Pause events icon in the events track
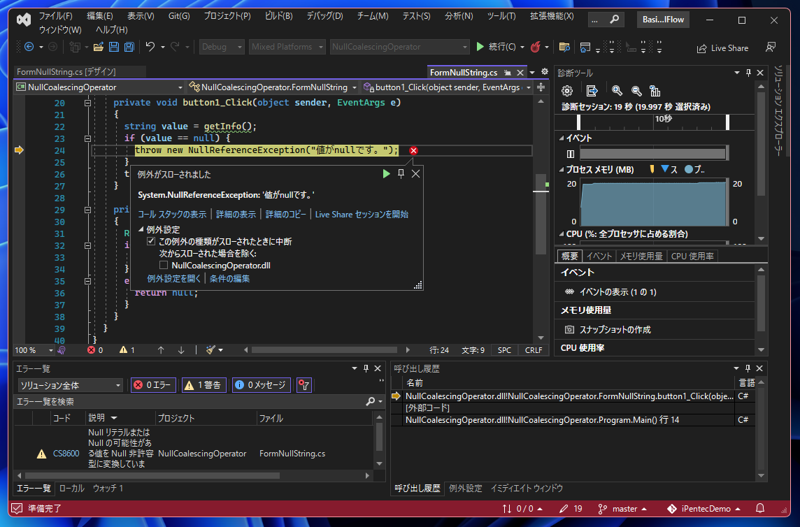Viewport: 800px width, 527px height. tap(570, 154)
